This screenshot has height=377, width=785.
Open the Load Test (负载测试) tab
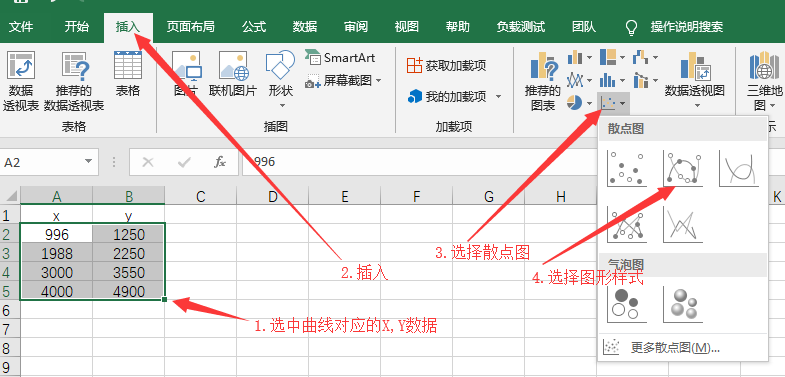[521, 27]
